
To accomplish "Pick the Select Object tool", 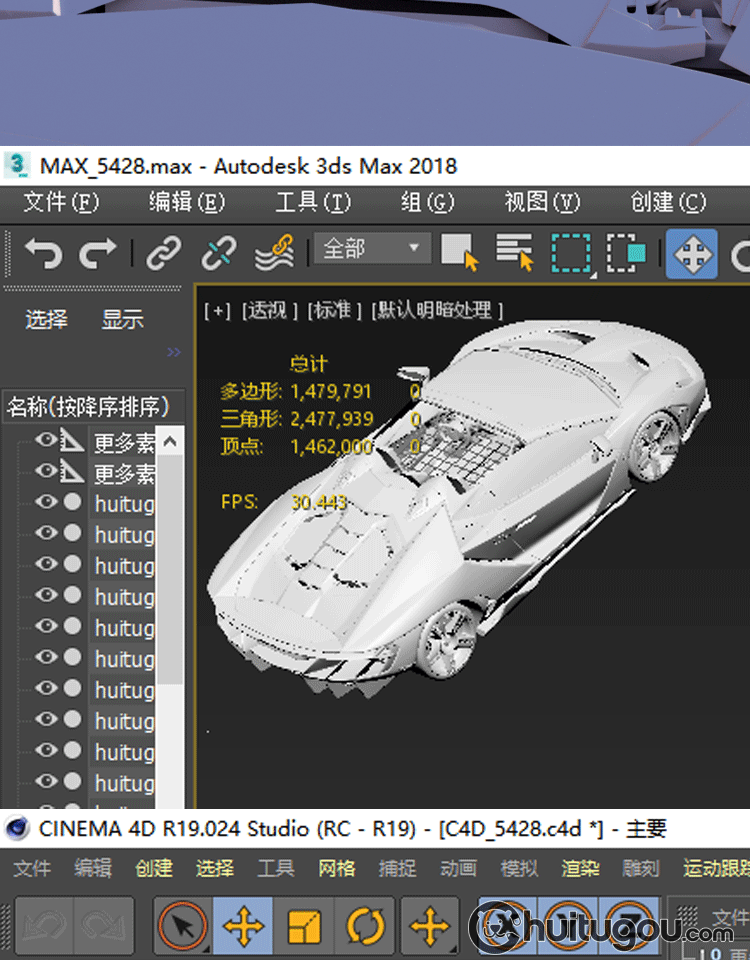I will point(459,252).
